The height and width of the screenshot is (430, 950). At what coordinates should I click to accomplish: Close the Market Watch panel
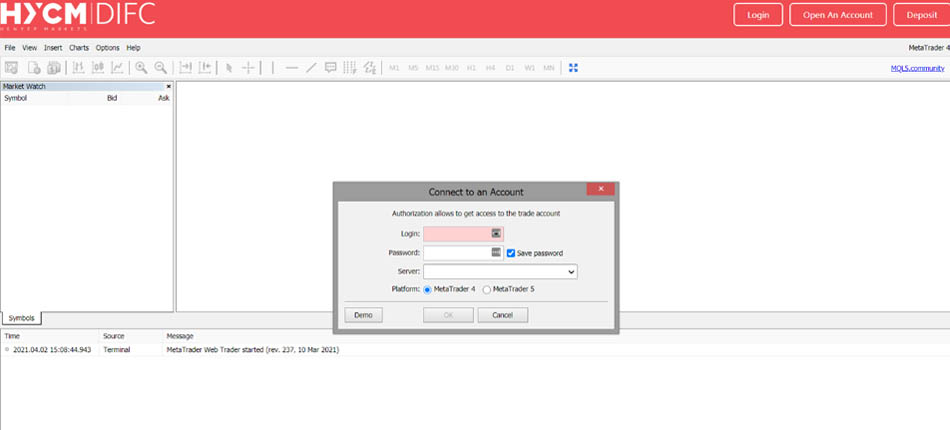coord(168,87)
